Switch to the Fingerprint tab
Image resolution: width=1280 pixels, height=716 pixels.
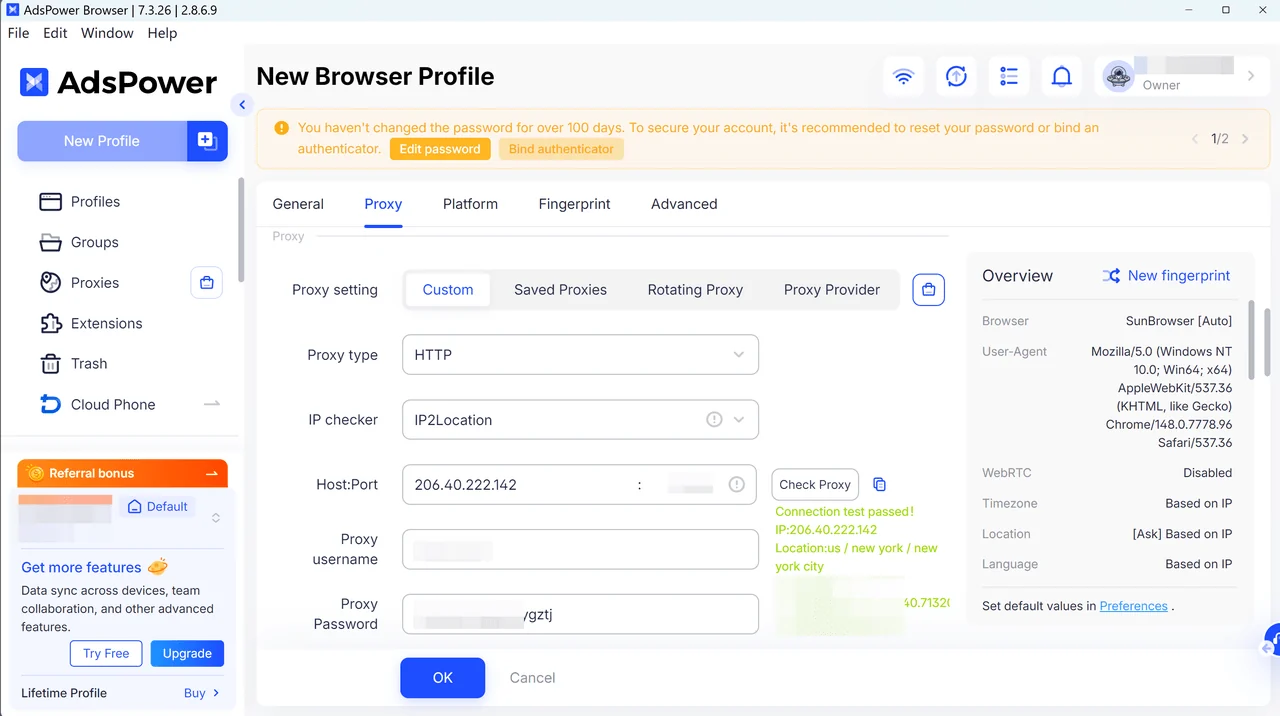pyautogui.click(x=574, y=204)
